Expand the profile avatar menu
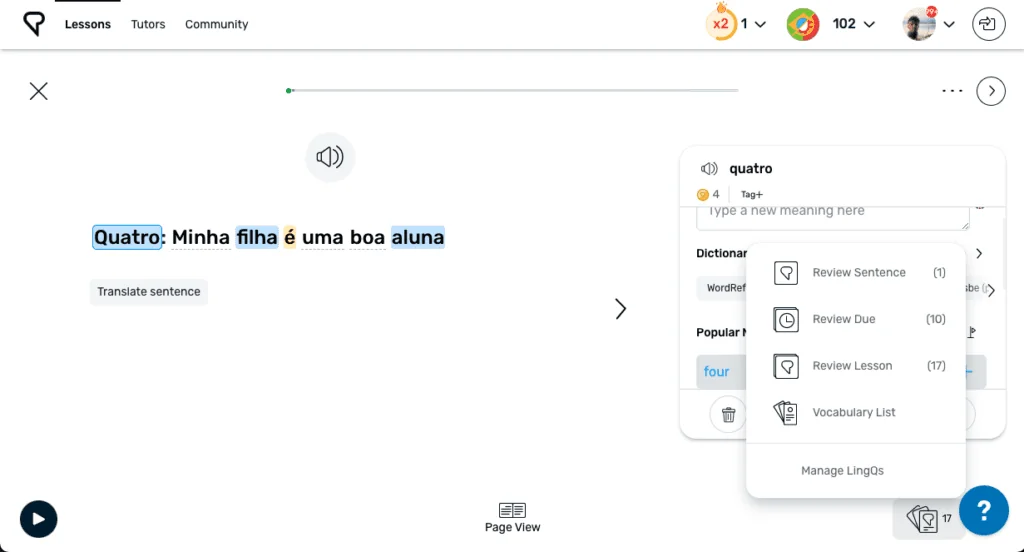The width and height of the screenshot is (1024, 552). [x=928, y=24]
